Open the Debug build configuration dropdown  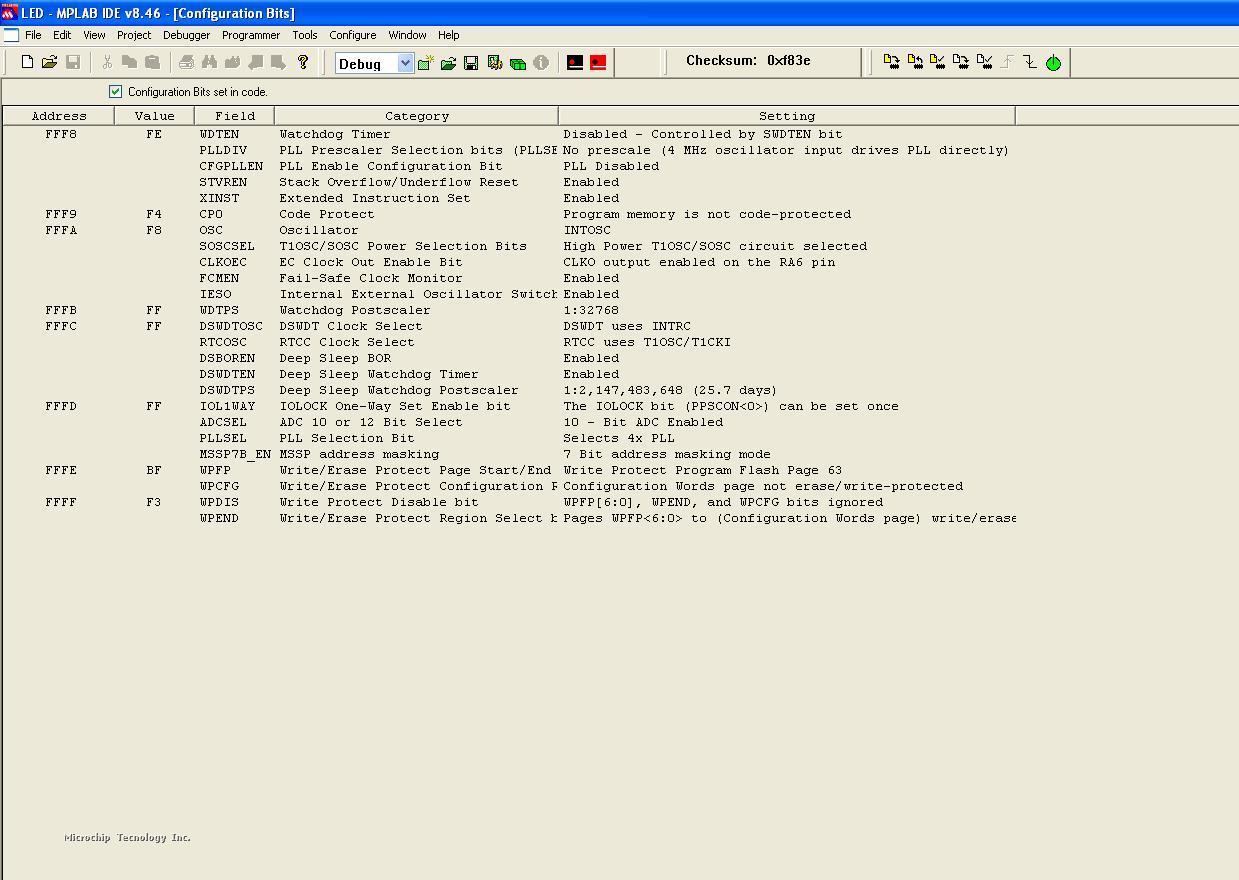[405, 63]
